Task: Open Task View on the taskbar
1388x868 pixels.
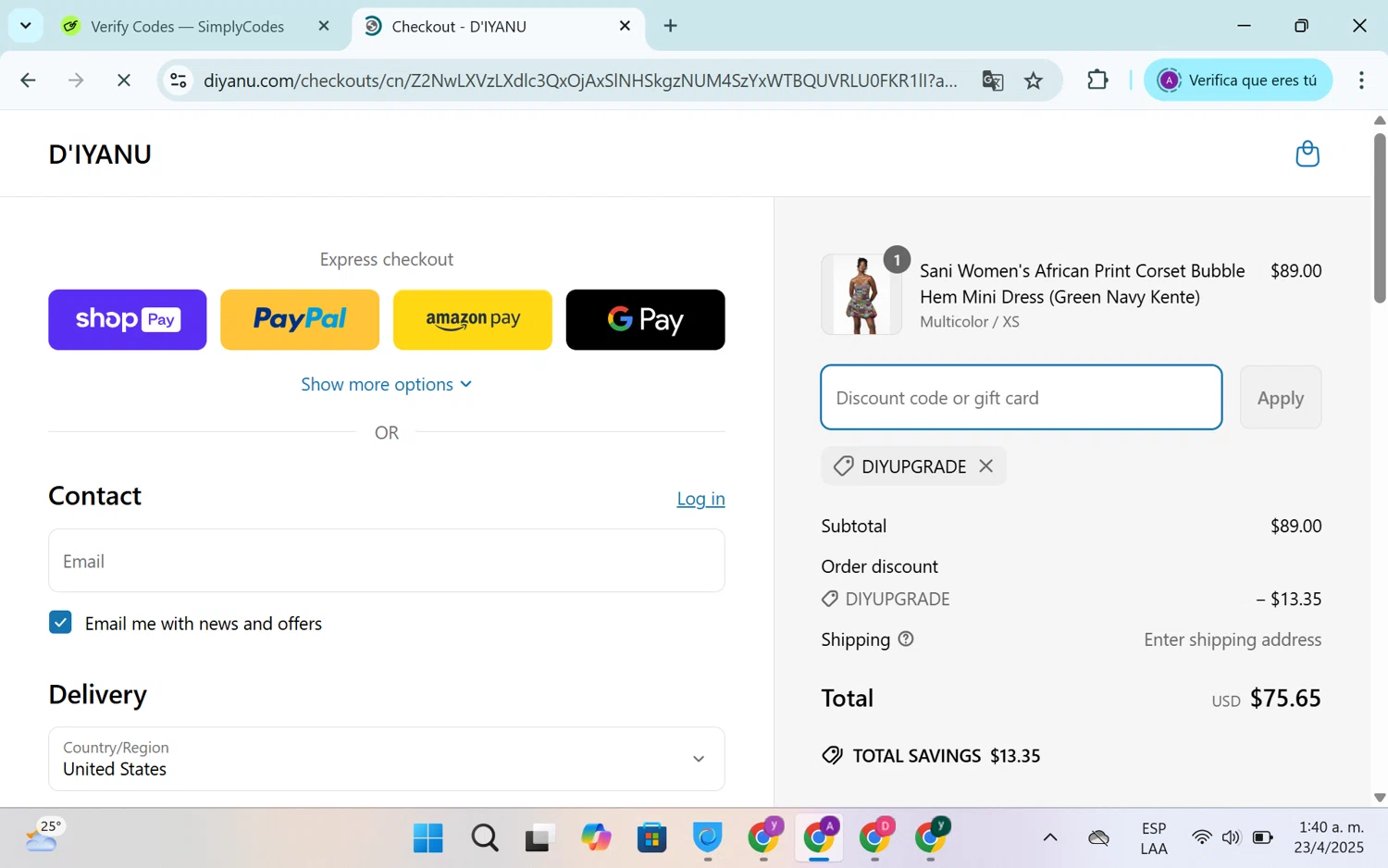Action: click(539, 837)
